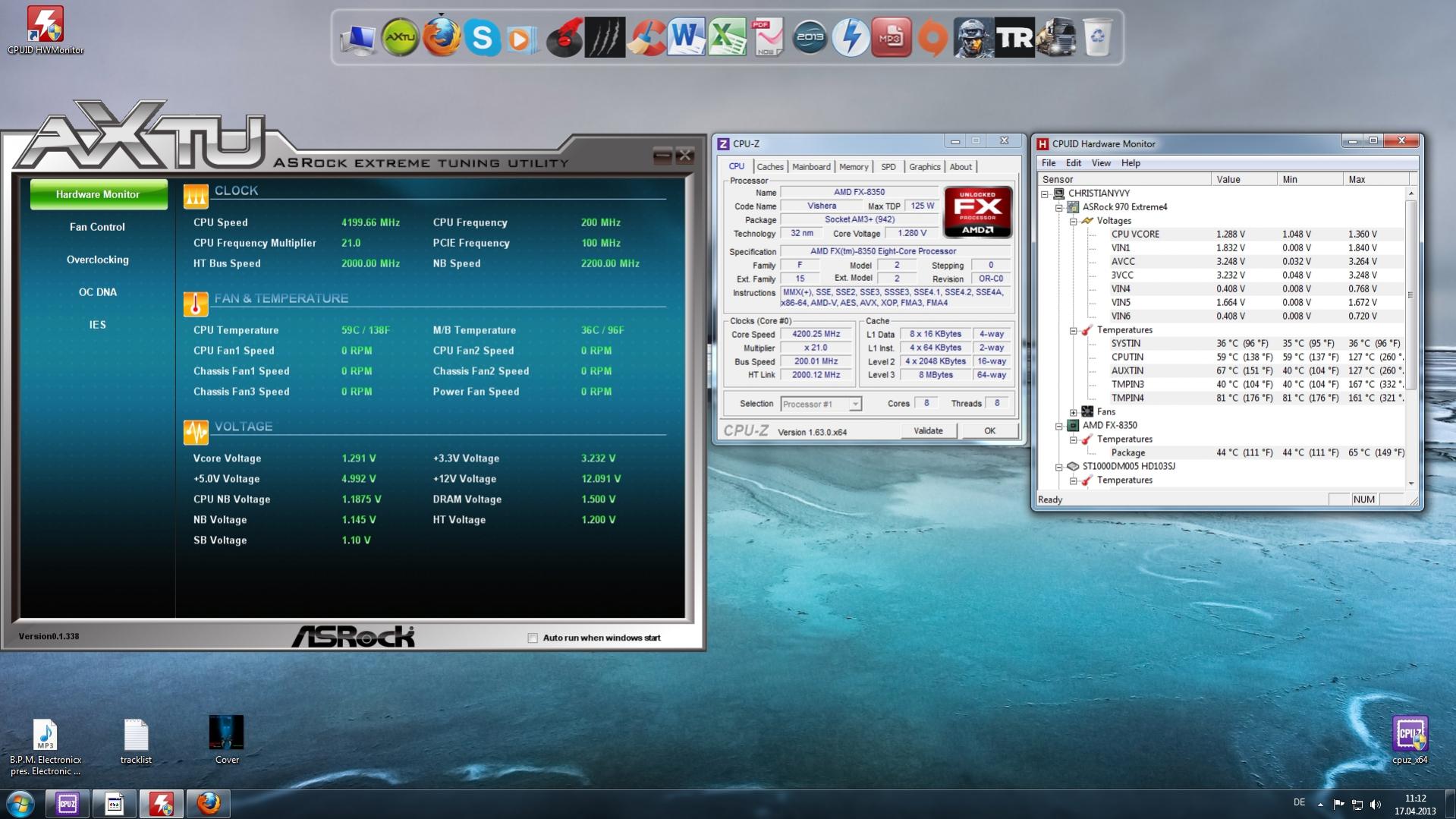Collapse the AMD FX-8350 tree node
The height and width of the screenshot is (819, 1456).
pyautogui.click(x=1059, y=426)
